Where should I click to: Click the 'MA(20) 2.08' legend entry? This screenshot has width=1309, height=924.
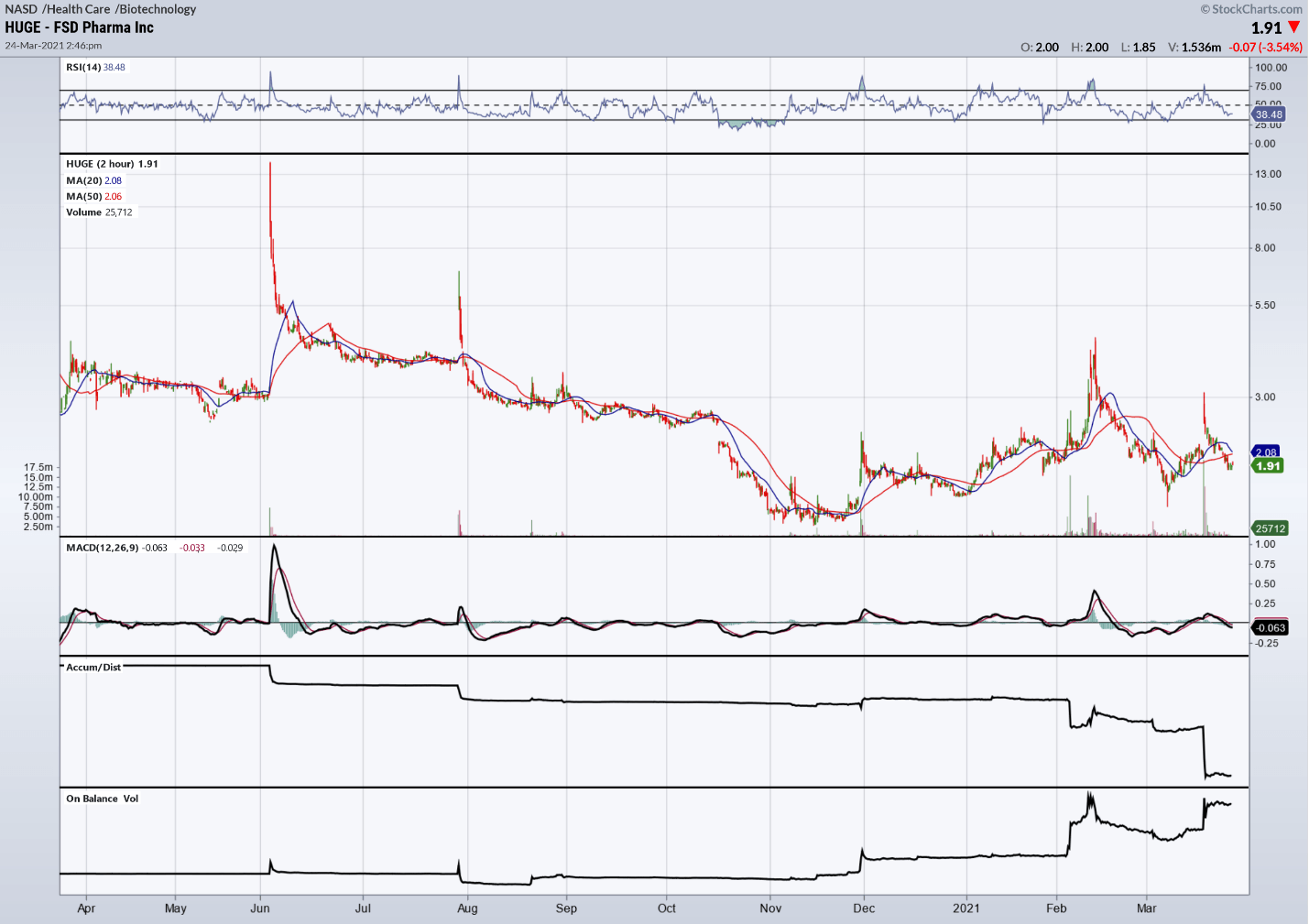[93, 180]
